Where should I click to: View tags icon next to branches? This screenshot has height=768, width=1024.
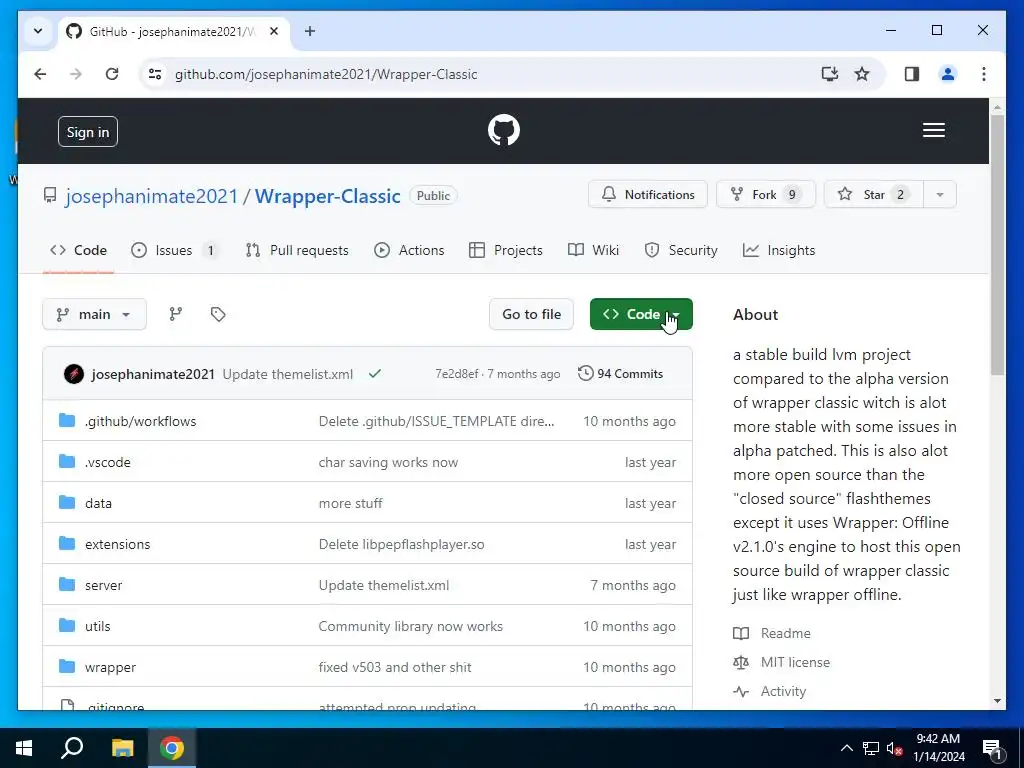(218, 314)
